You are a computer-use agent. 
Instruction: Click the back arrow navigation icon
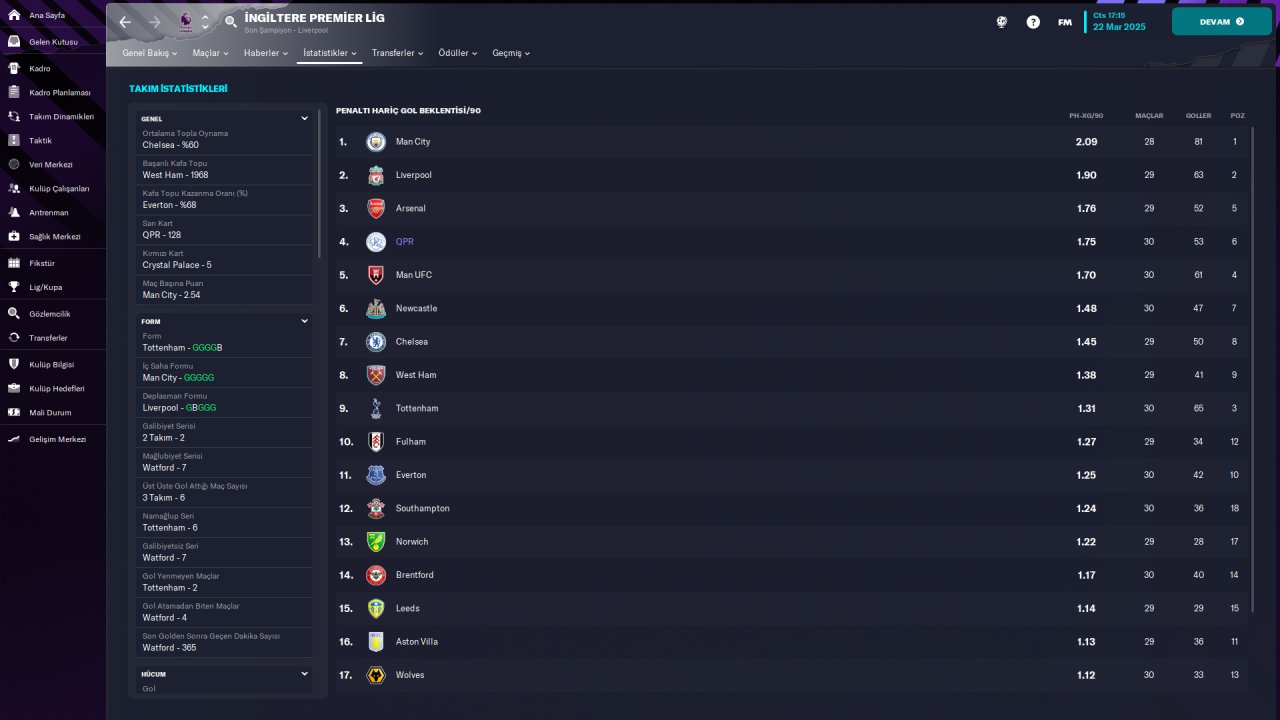pyautogui.click(x=125, y=21)
